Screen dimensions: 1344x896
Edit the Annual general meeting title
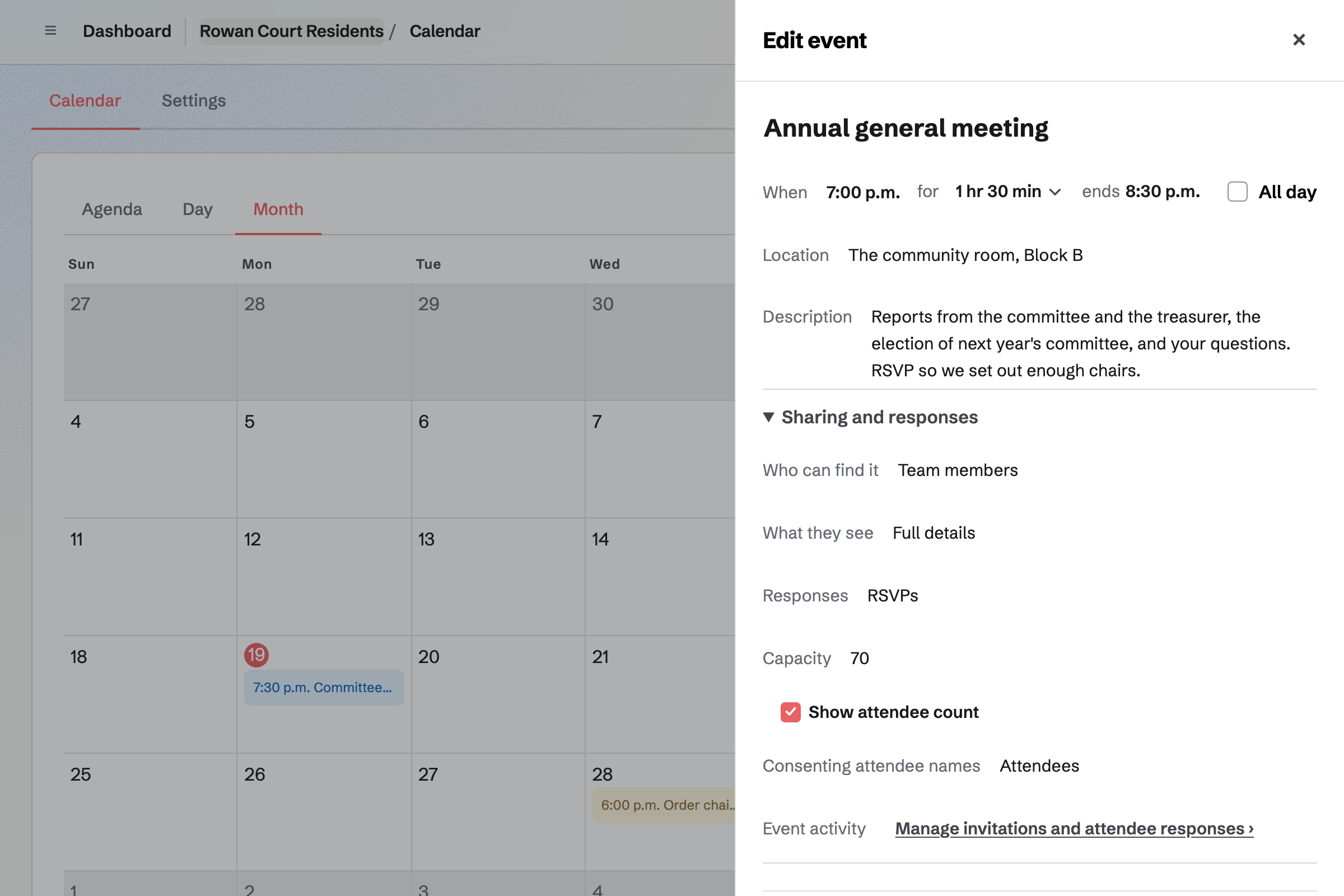(906, 128)
